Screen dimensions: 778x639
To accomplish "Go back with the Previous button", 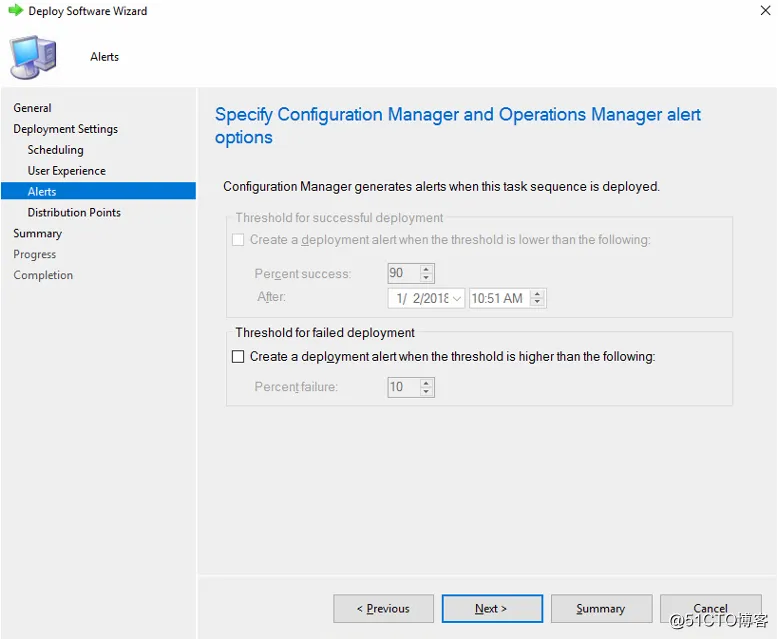I will pos(384,608).
